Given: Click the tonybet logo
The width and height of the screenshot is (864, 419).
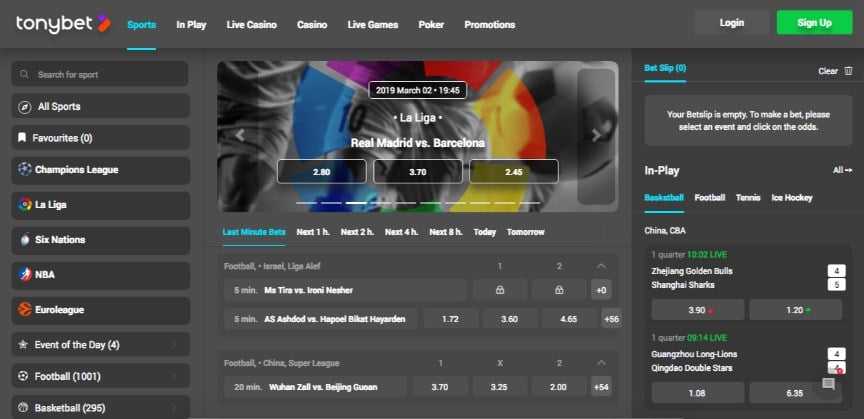Looking at the screenshot, I should (63, 24).
